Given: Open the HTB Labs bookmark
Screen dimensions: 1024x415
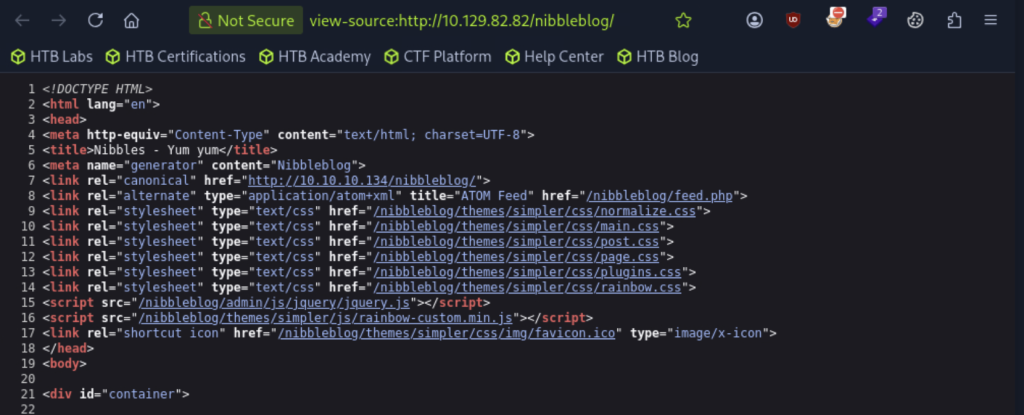Looking at the screenshot, I should (x=52, y=57).
